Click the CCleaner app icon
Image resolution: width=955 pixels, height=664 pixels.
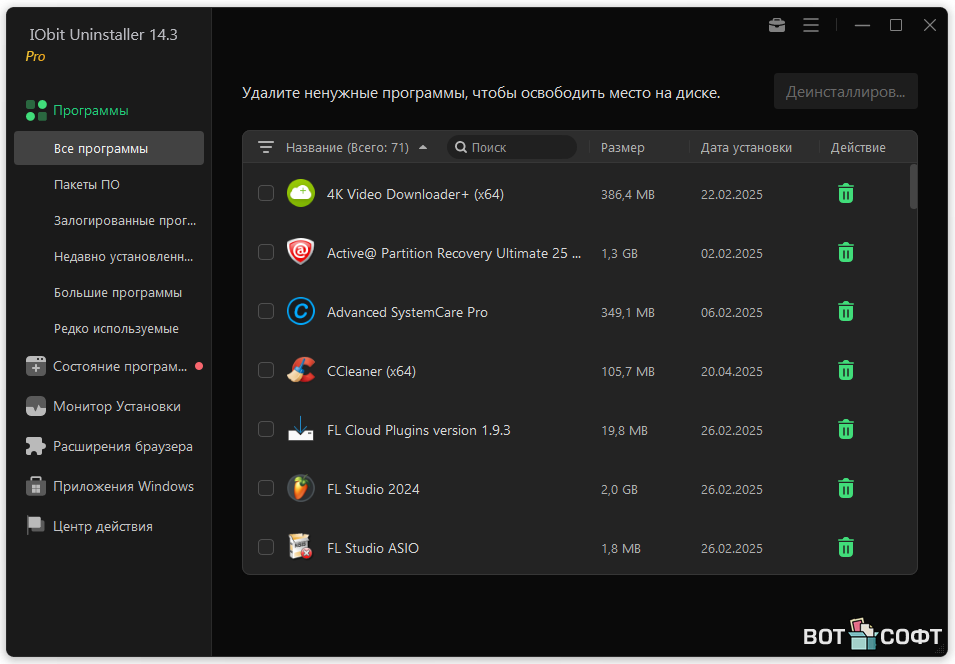pos(301,370)
